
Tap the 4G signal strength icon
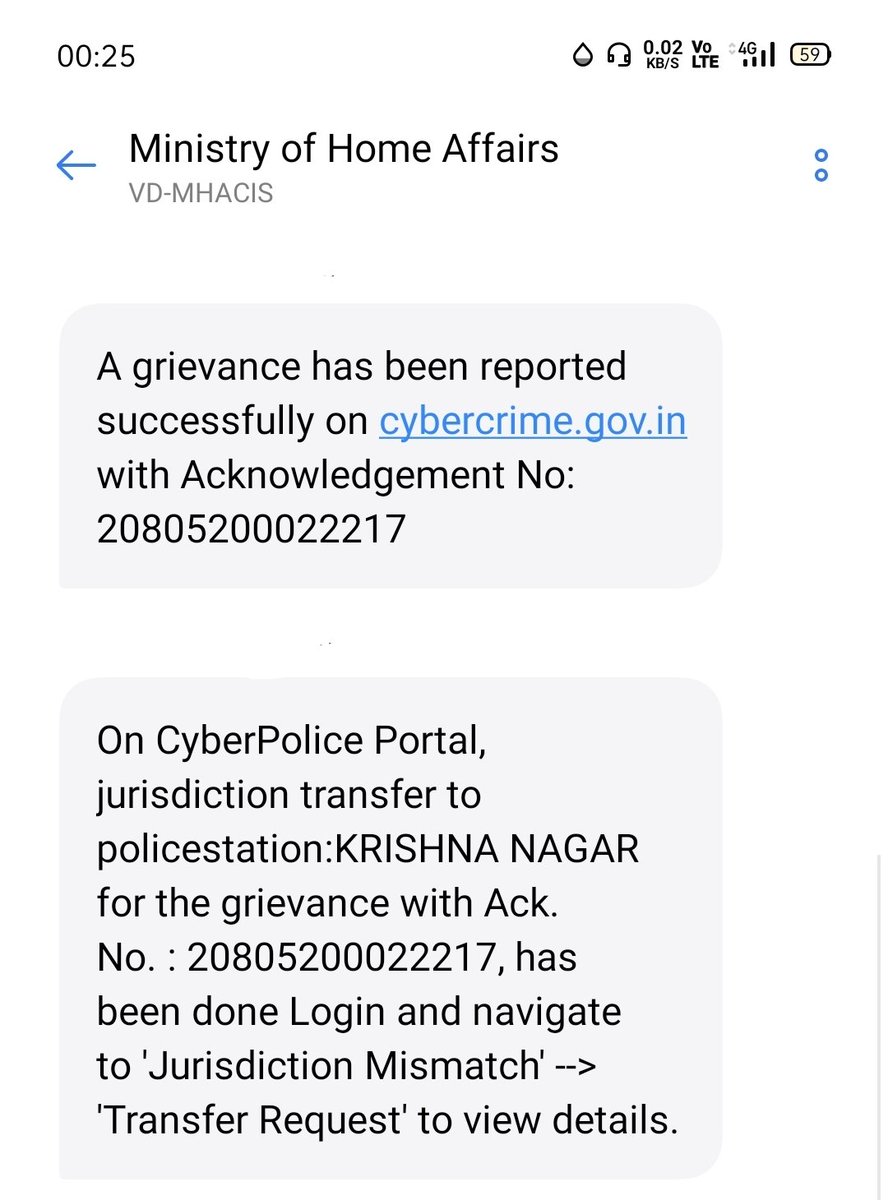click(x=755, y=55)
